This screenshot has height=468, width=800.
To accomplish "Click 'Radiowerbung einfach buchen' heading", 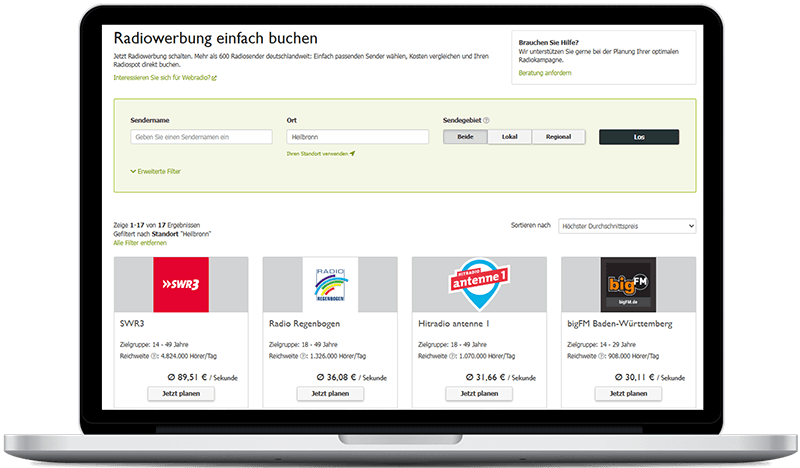I will click(x=215, y=38).
